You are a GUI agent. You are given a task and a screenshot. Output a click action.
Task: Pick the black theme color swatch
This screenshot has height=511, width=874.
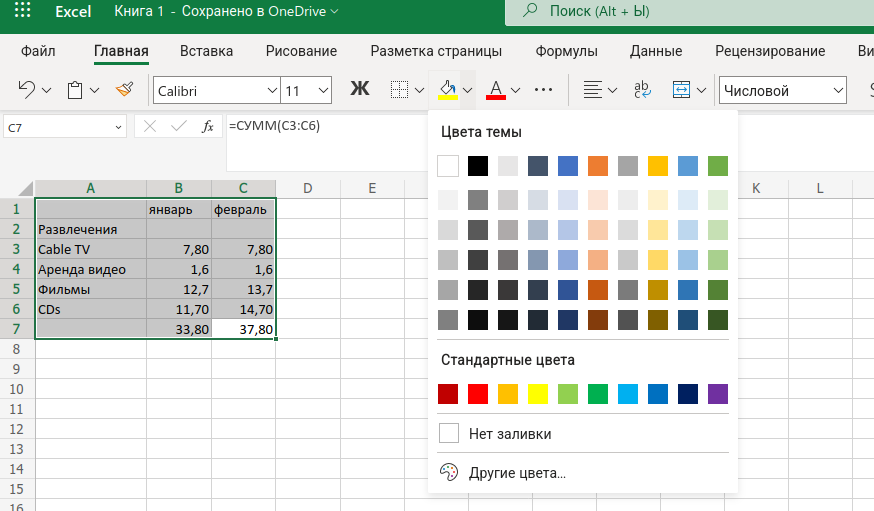click(x=478, y=166)
